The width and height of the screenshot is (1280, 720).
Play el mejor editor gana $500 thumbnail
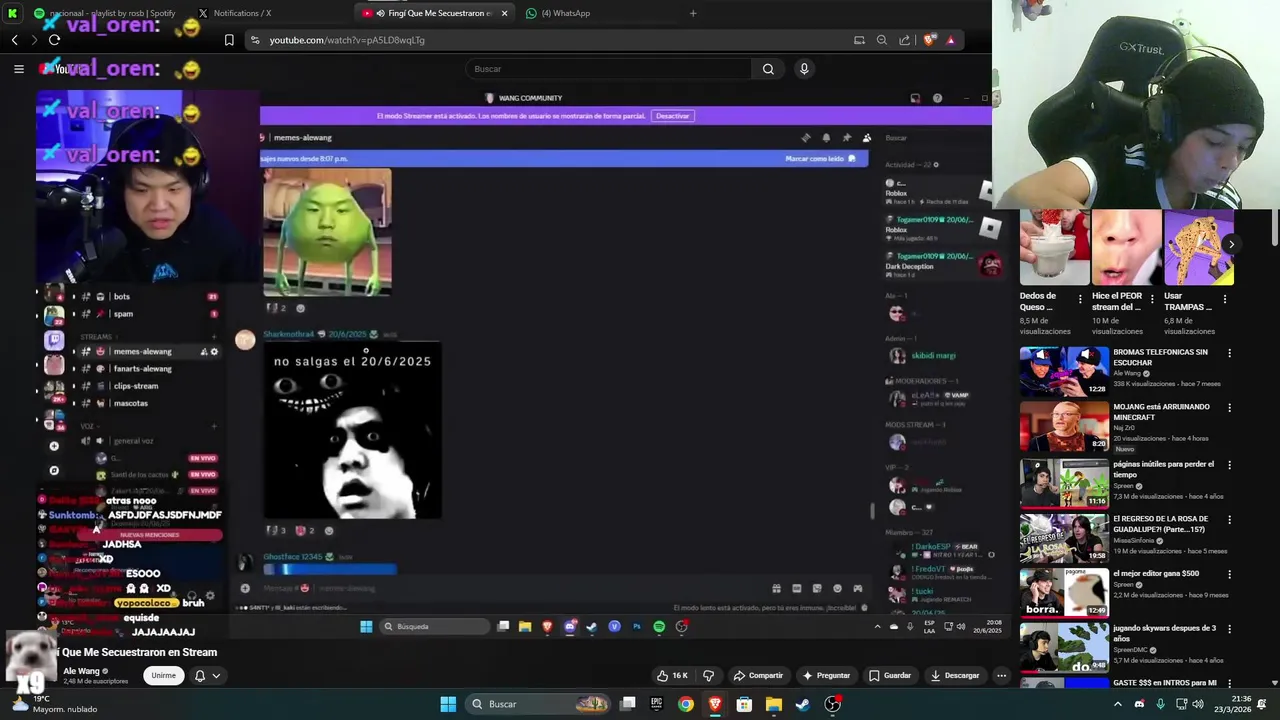(1064, 592)
